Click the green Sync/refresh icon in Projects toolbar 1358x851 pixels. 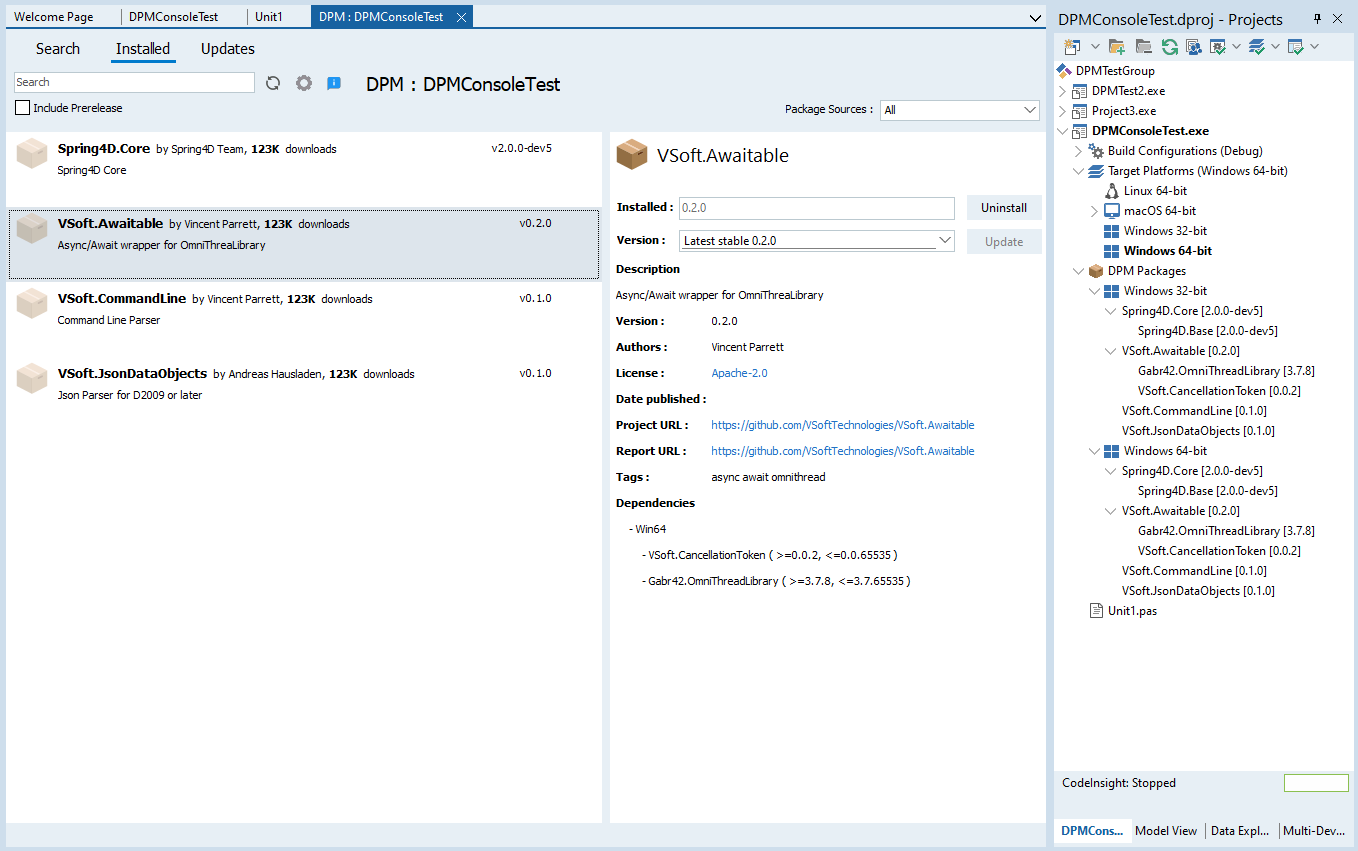(1169, 46)
